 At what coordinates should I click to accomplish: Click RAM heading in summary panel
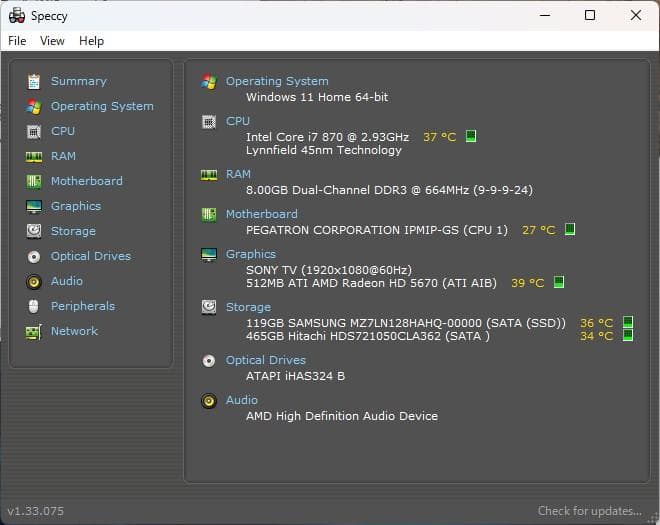[238, 174]
